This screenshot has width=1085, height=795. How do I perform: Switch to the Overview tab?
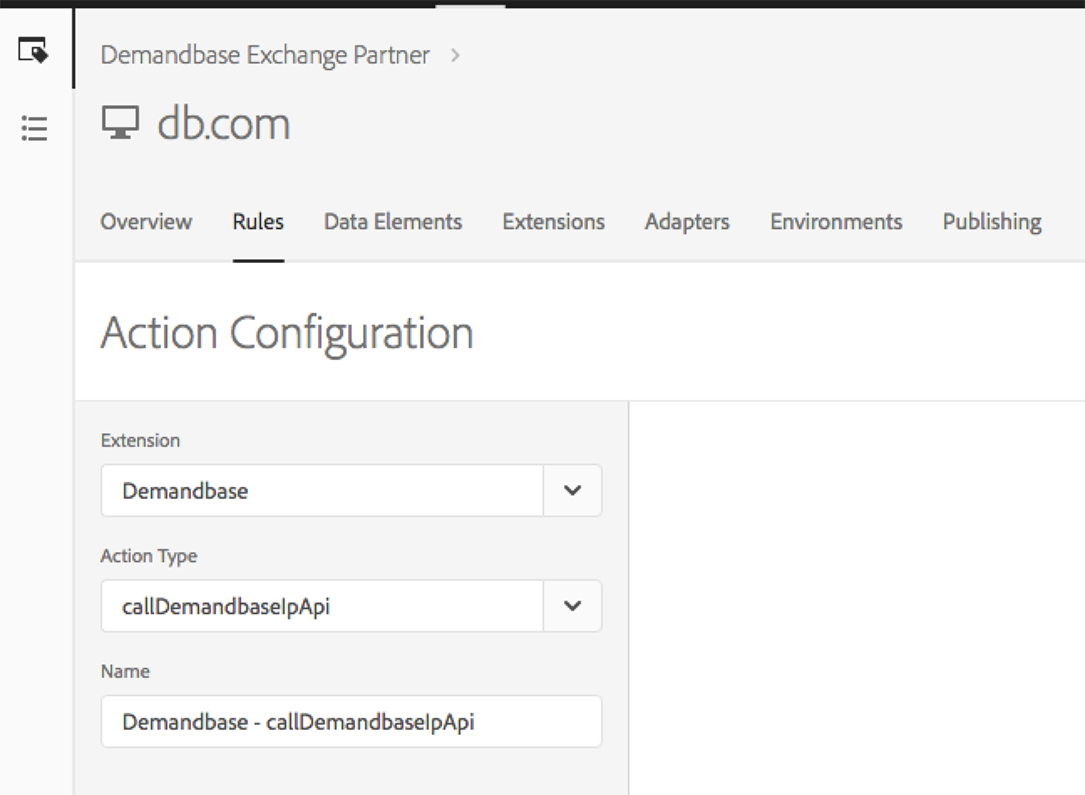(146, 221)
